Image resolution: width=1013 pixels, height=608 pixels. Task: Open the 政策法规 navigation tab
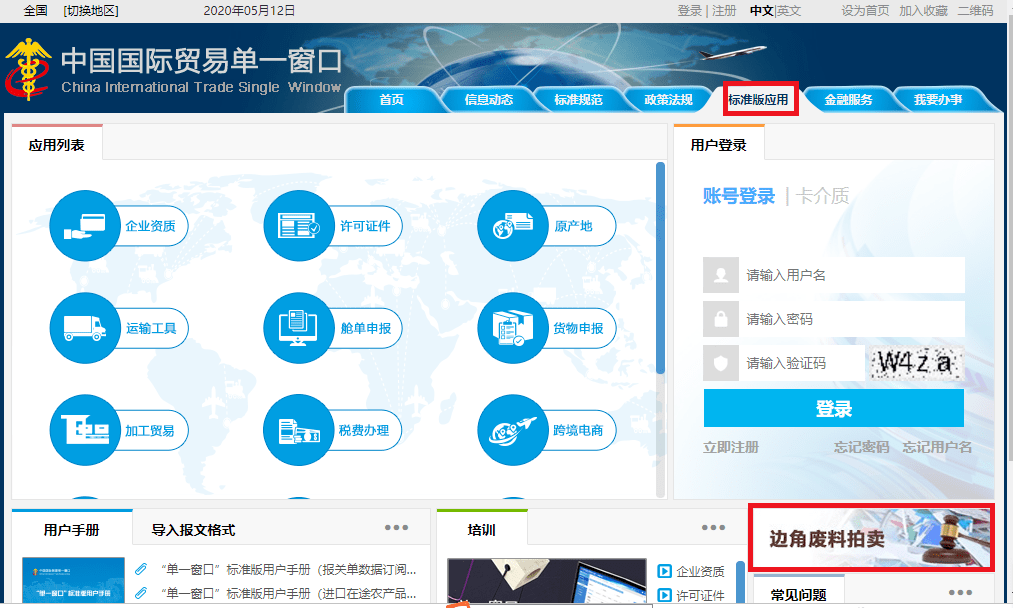pyautogui.click(x=669, y=100)
